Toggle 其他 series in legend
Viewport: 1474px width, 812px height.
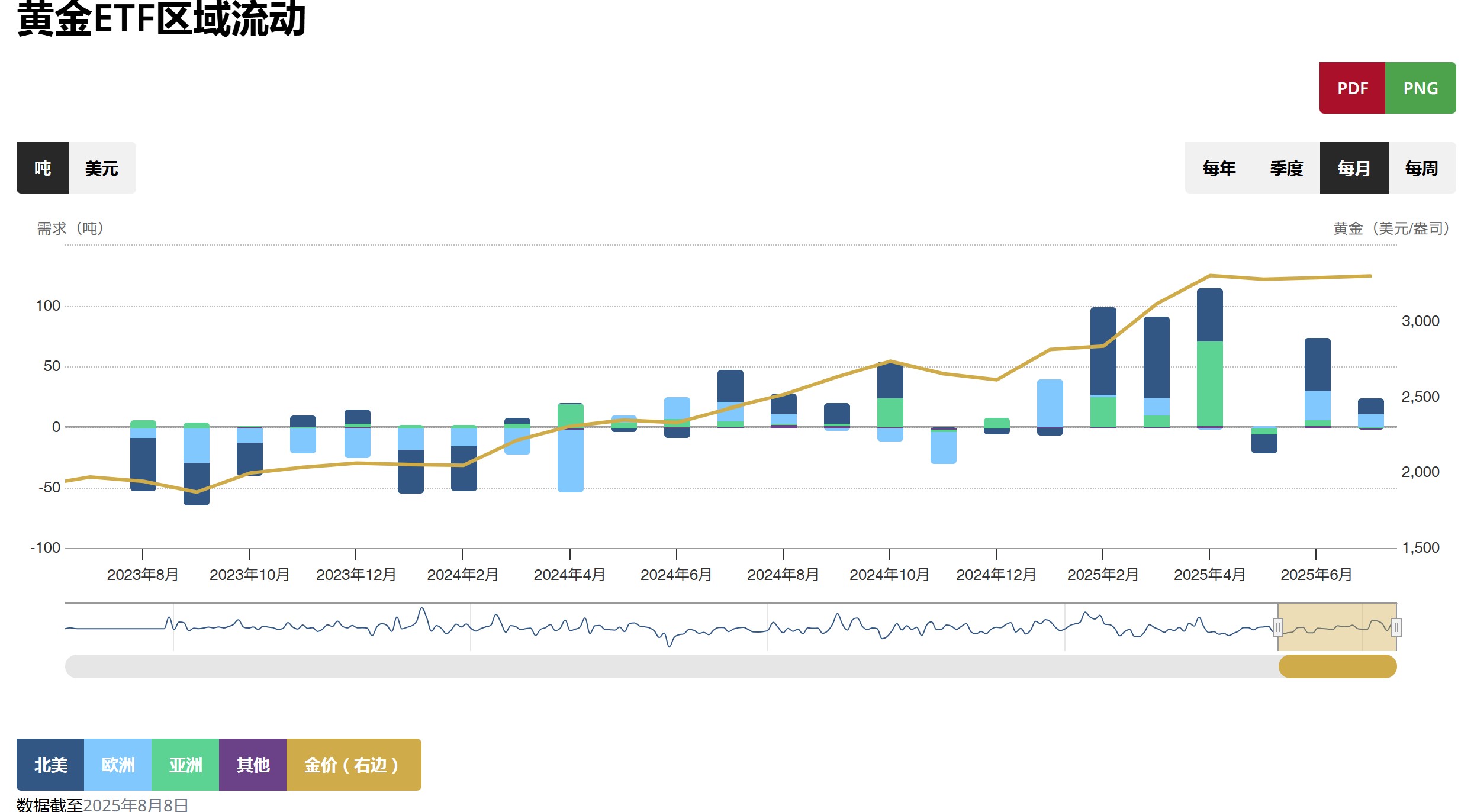(253, 765)
